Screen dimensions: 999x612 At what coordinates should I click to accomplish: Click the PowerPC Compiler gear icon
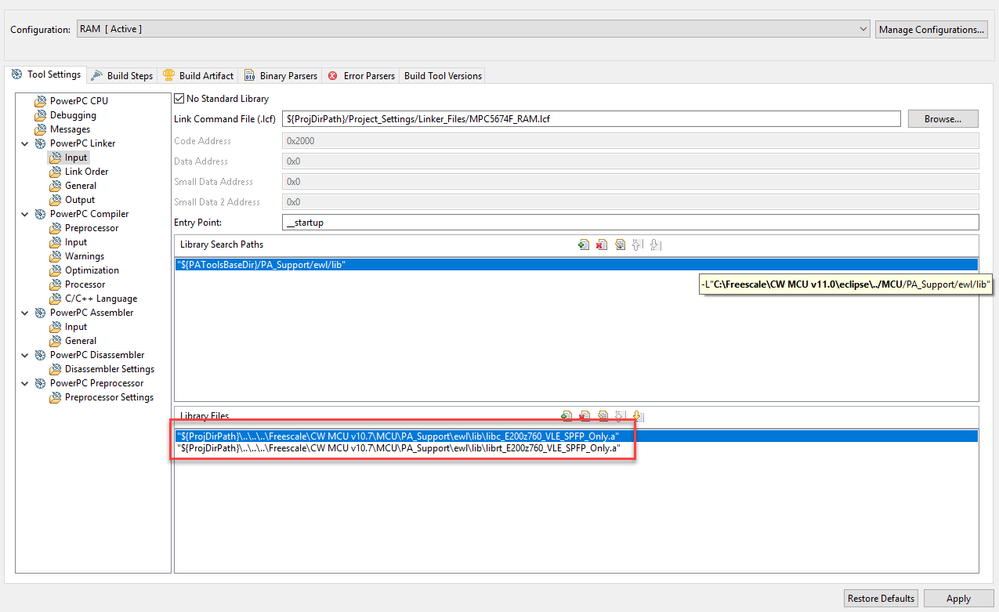click(40, 214)
